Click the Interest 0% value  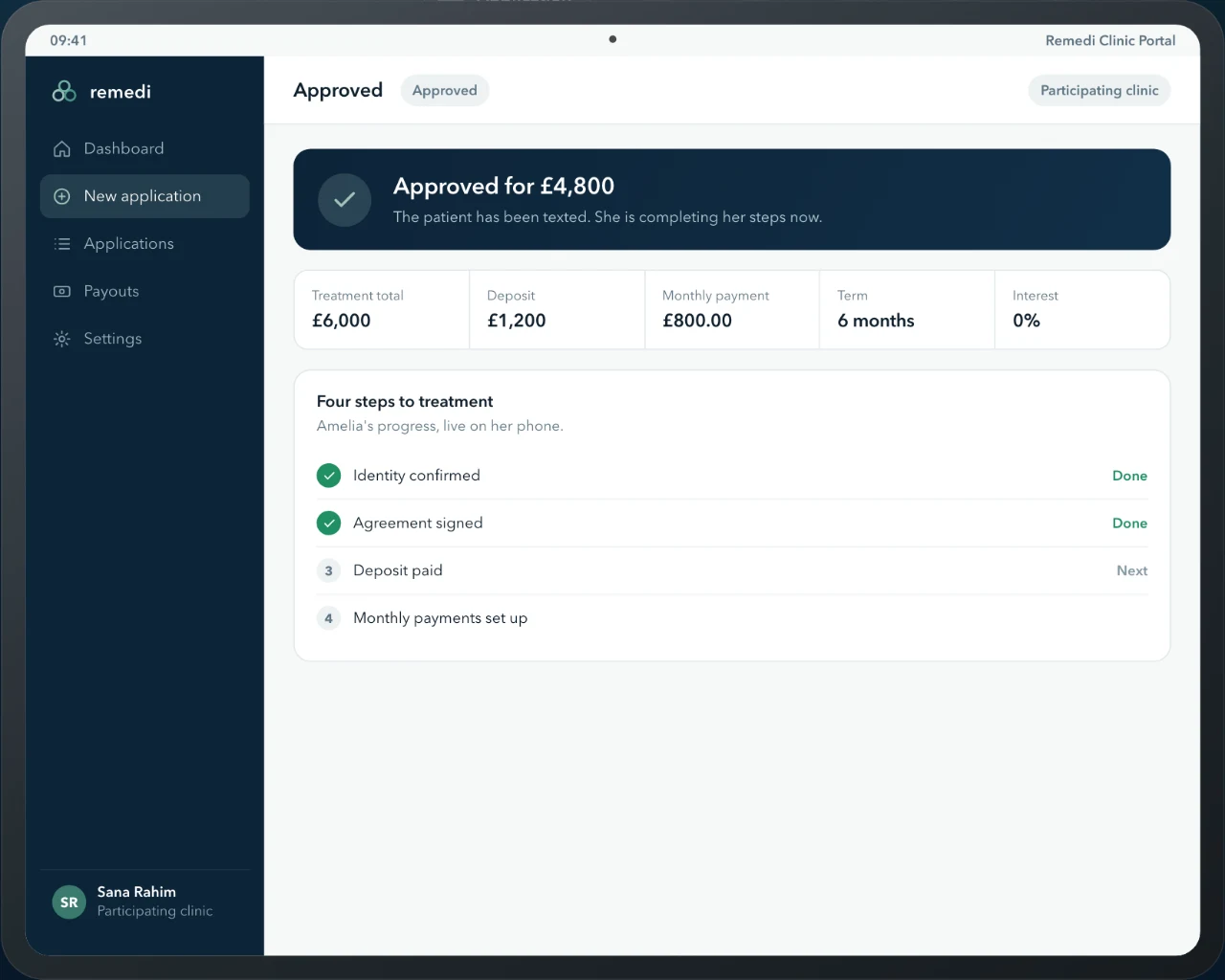click(x=1026, y=321)
